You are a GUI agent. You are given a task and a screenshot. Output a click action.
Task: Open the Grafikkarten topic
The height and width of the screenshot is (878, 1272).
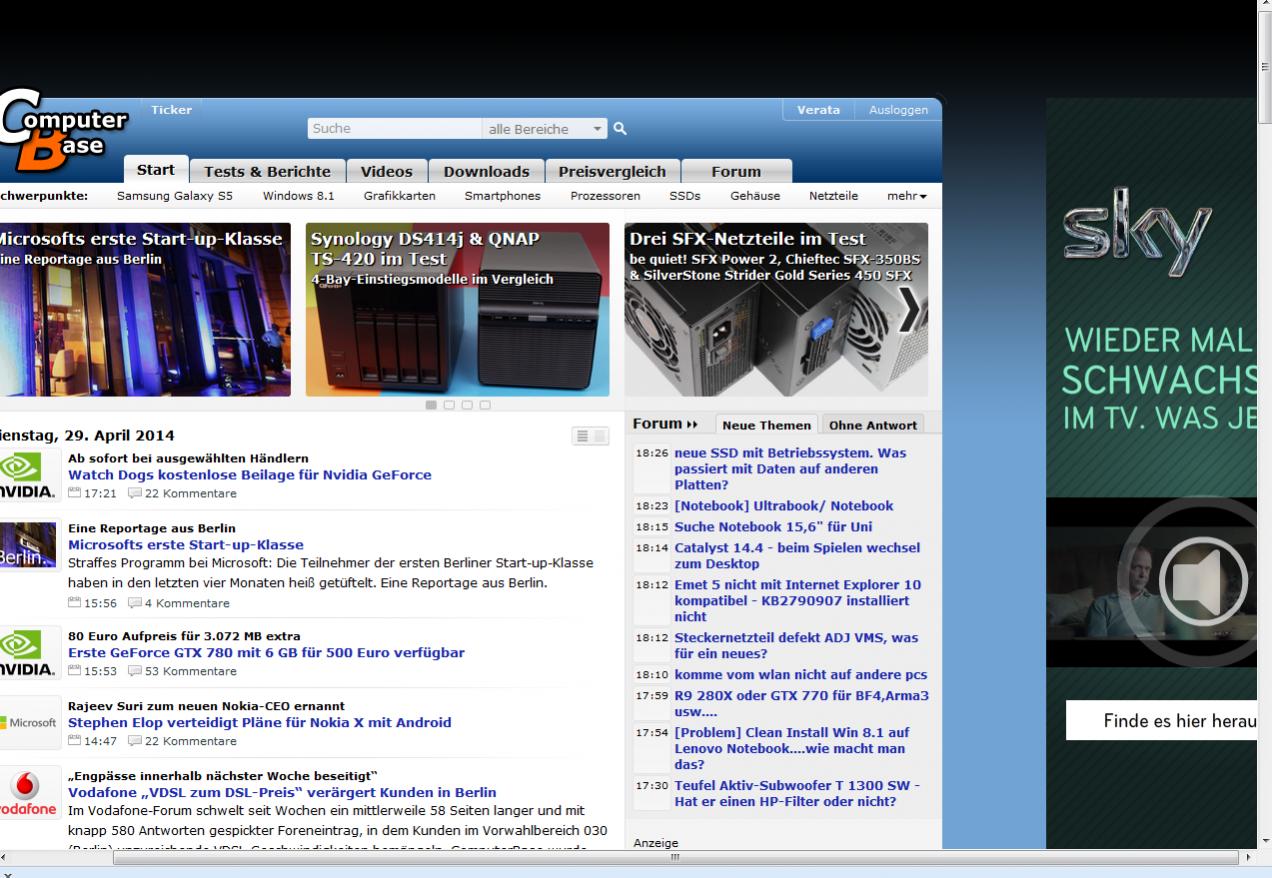click(x=399, y=196)
